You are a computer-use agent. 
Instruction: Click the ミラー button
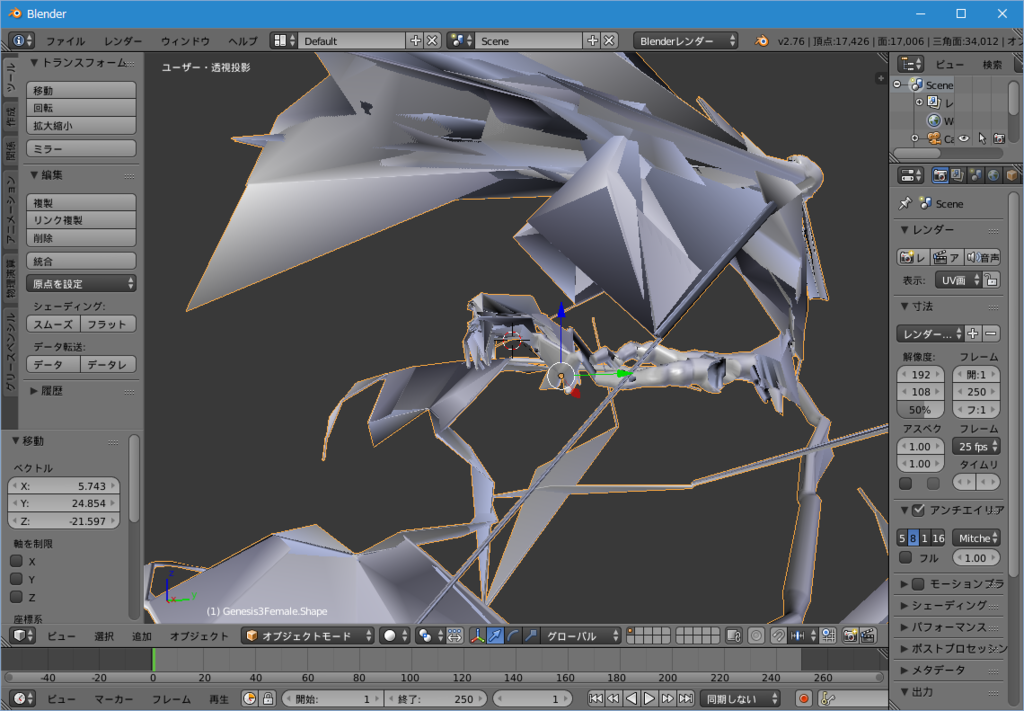tap(81, 148)
